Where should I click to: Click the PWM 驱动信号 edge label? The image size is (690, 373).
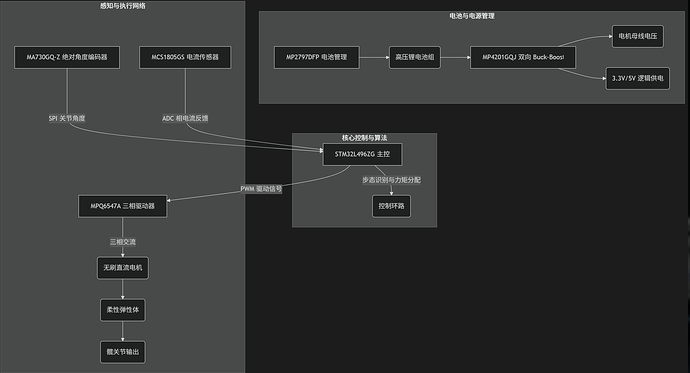point(261,189)
